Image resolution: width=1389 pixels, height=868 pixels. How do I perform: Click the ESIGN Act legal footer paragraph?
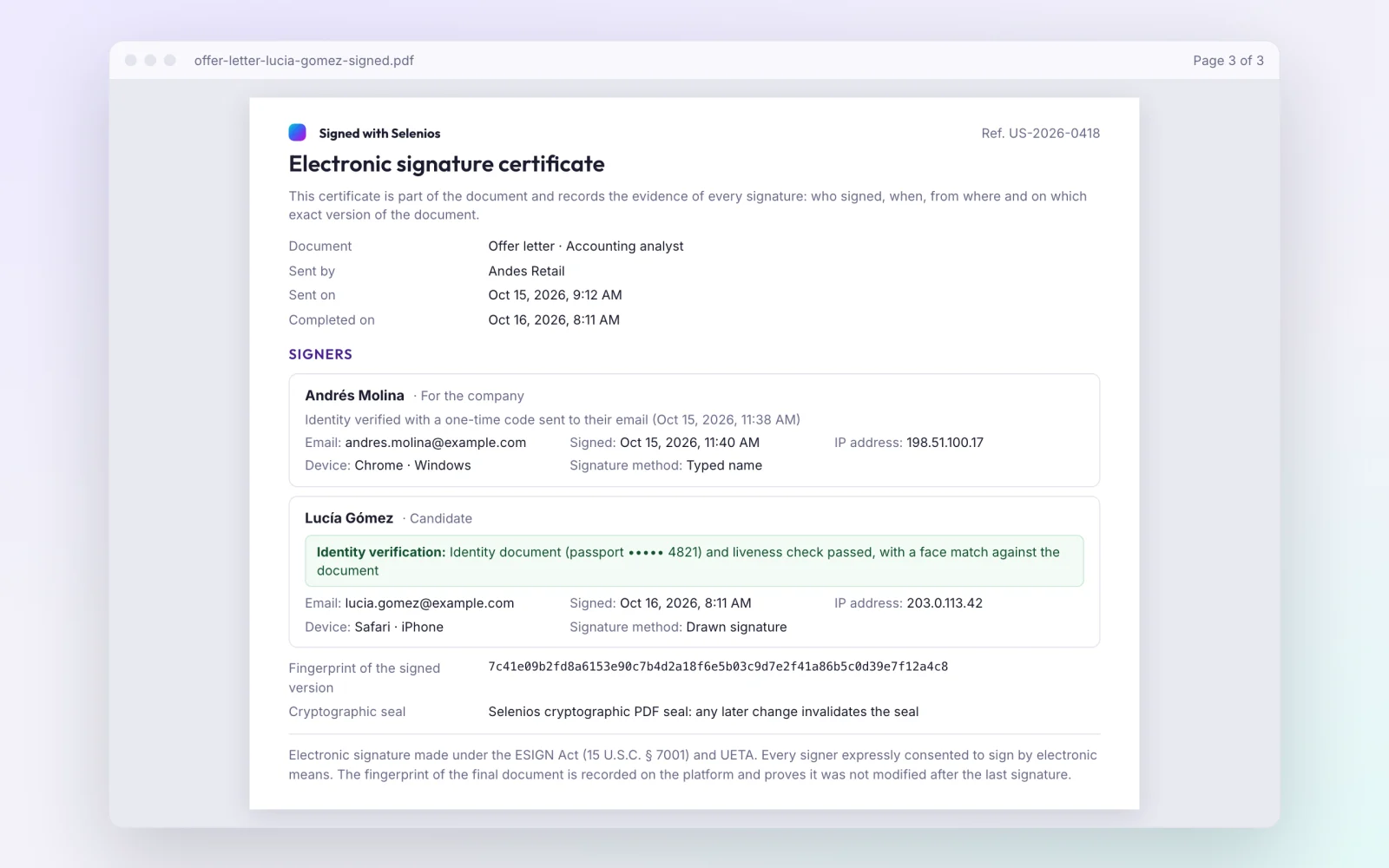click(693, 765)
